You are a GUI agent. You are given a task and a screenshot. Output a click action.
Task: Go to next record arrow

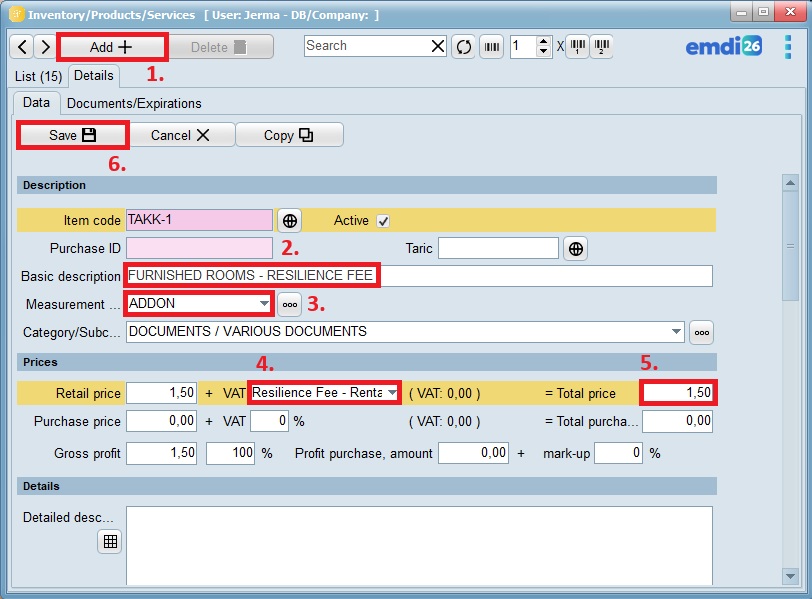pos(45,47)
